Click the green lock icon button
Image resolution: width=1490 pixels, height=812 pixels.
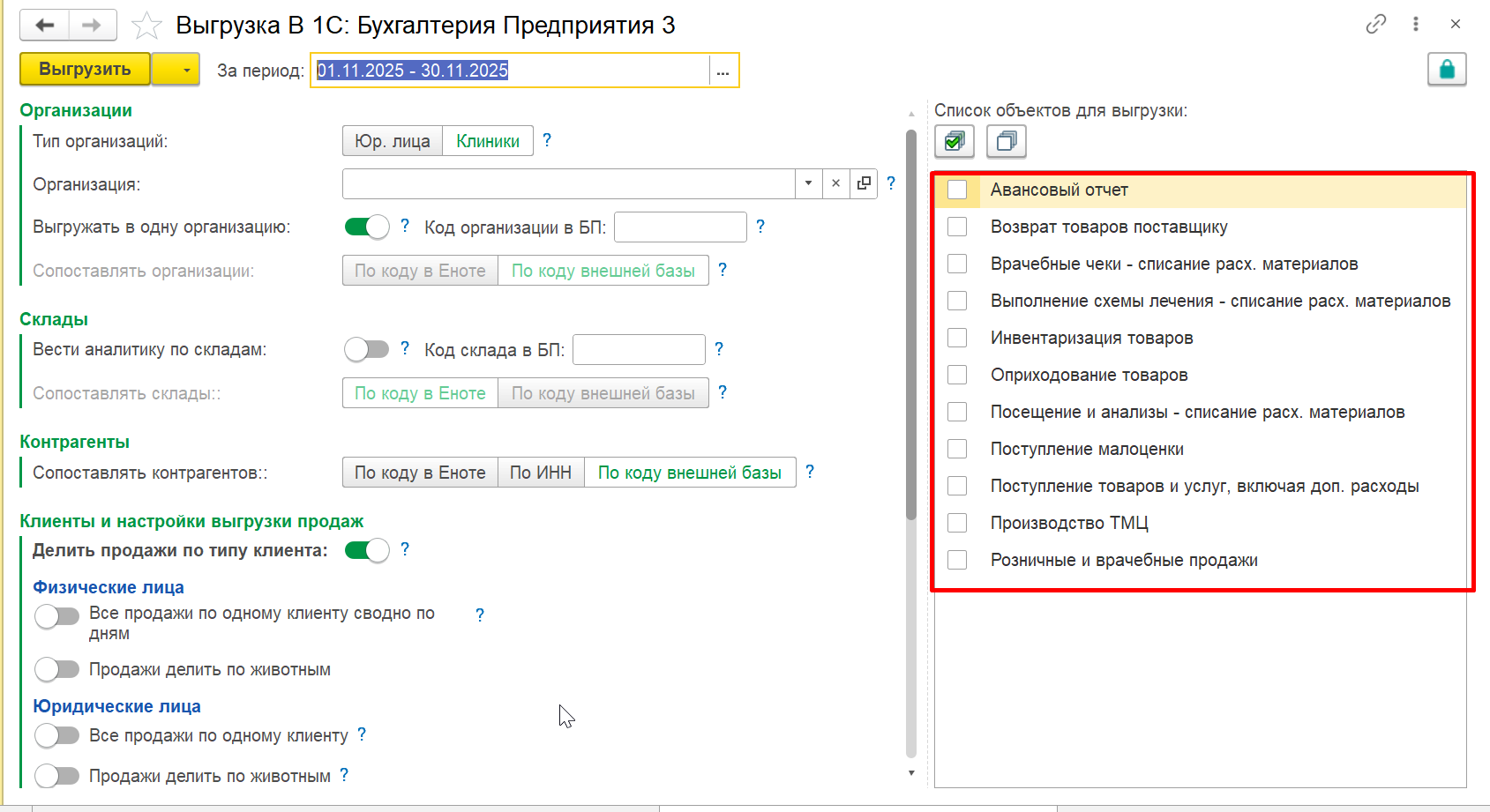1447,70
